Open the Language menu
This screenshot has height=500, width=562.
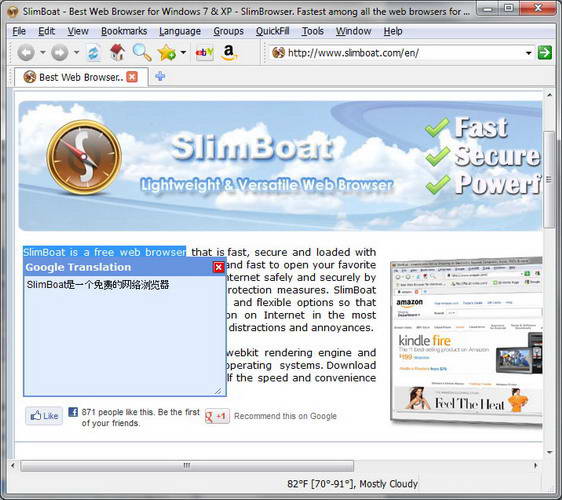coord(180,31)
